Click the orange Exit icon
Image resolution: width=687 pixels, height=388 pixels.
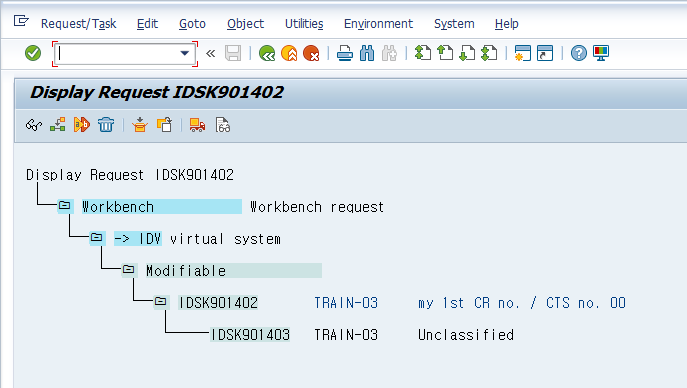coord(289,53)
